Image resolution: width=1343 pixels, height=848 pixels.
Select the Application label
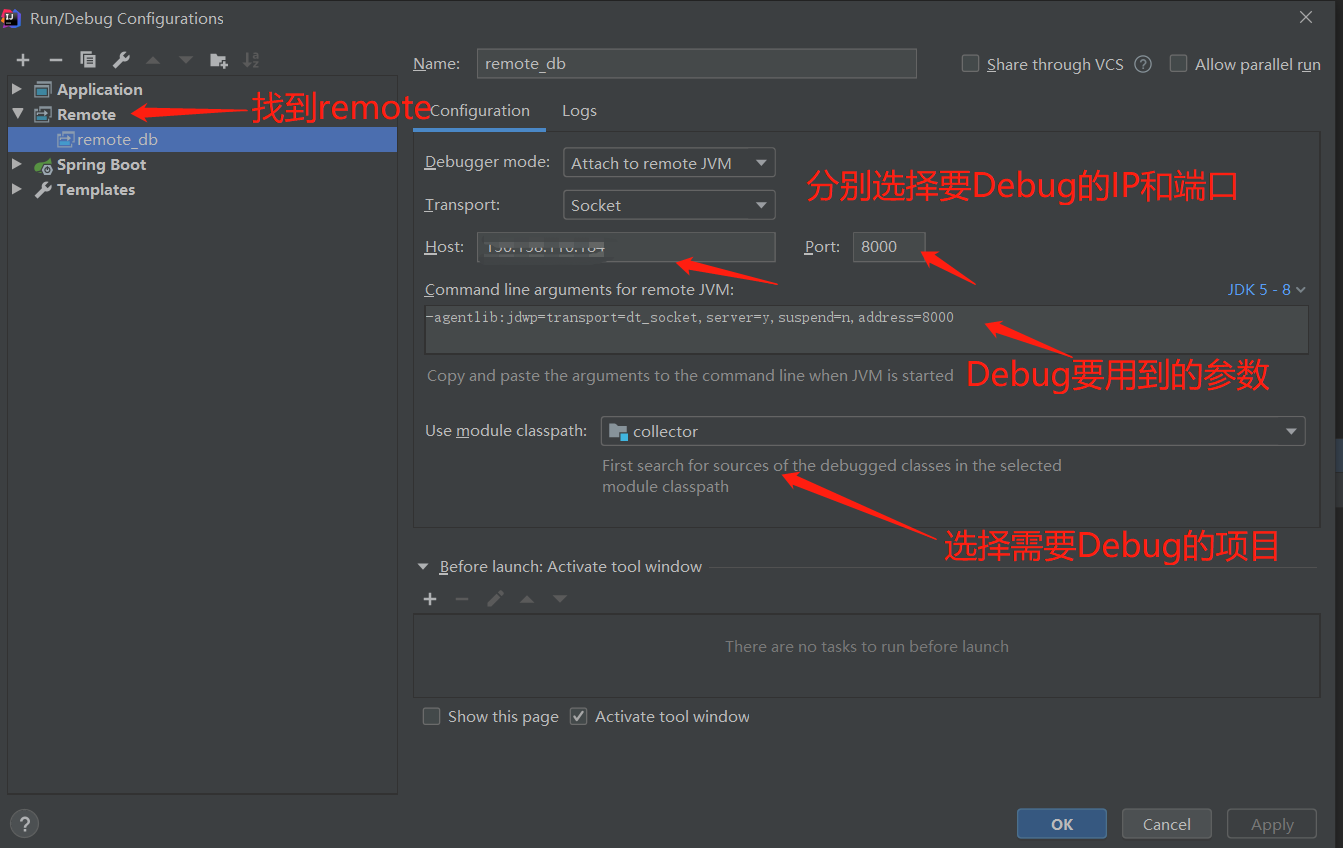click(100, 89)
